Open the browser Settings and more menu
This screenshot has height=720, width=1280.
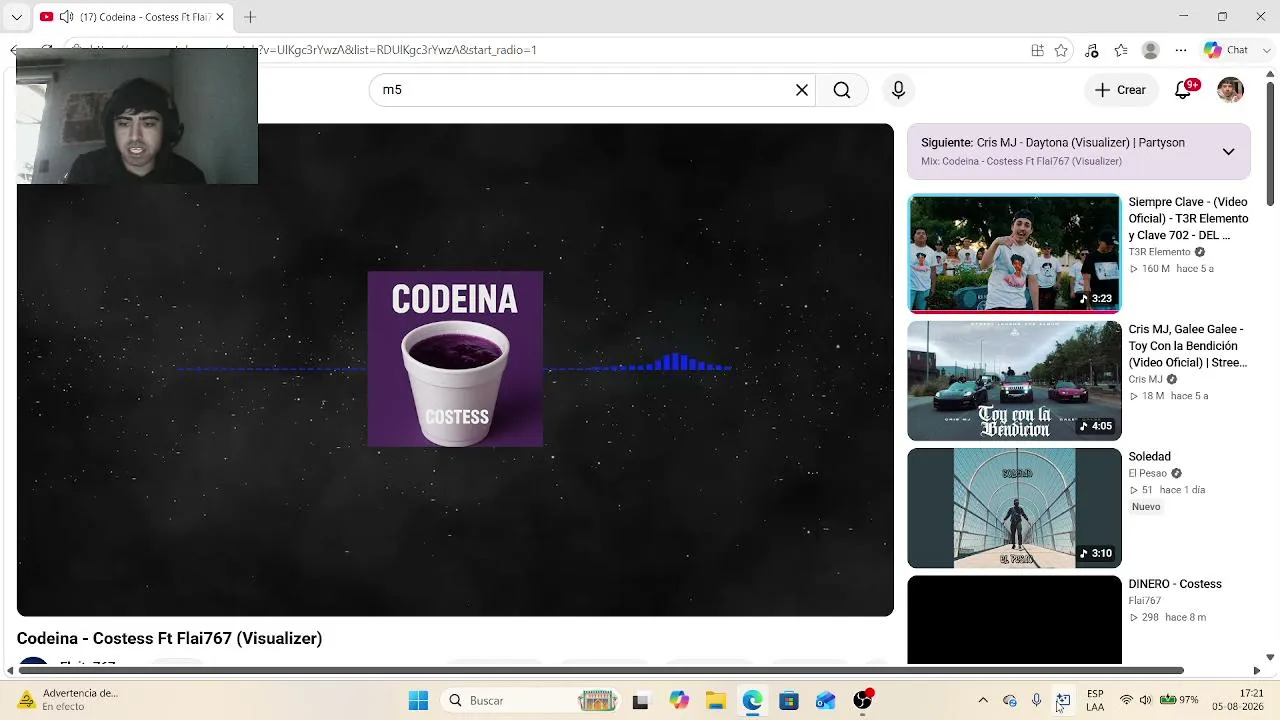click(x=1181, y=50)
